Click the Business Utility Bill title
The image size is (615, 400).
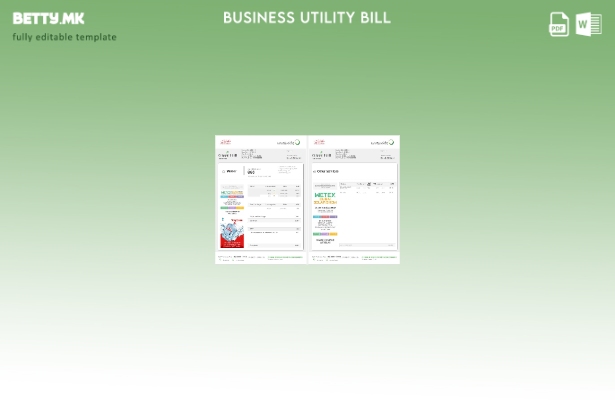tap(307, 18)
